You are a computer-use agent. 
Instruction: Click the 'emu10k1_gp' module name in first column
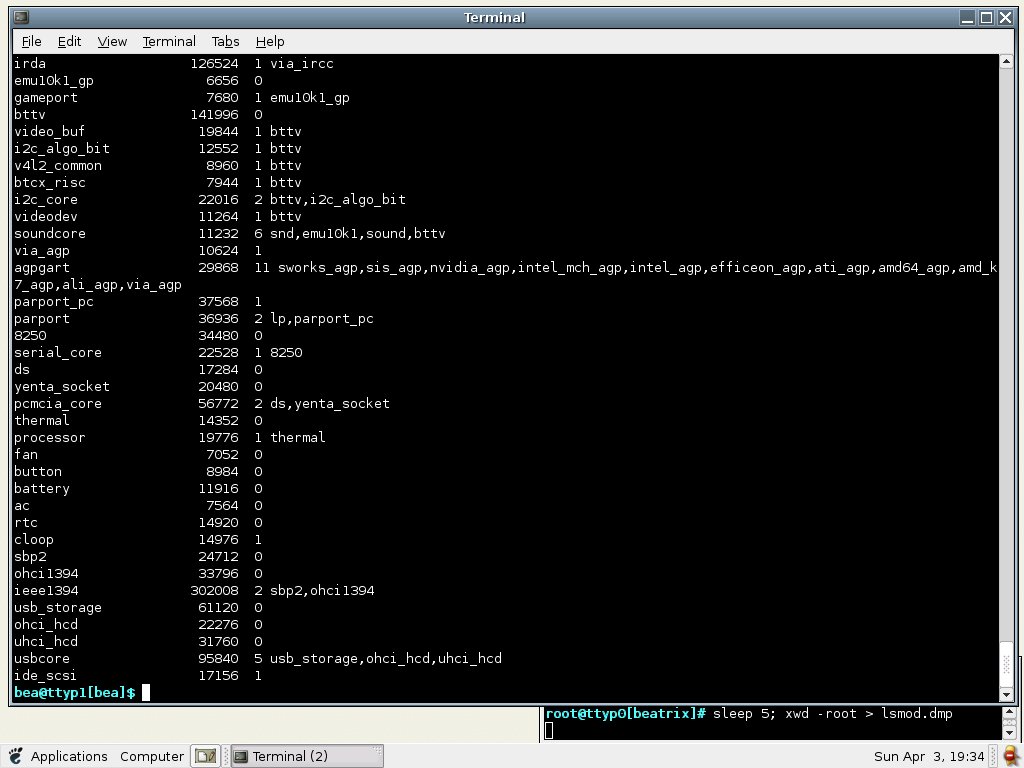click(54, 81)
